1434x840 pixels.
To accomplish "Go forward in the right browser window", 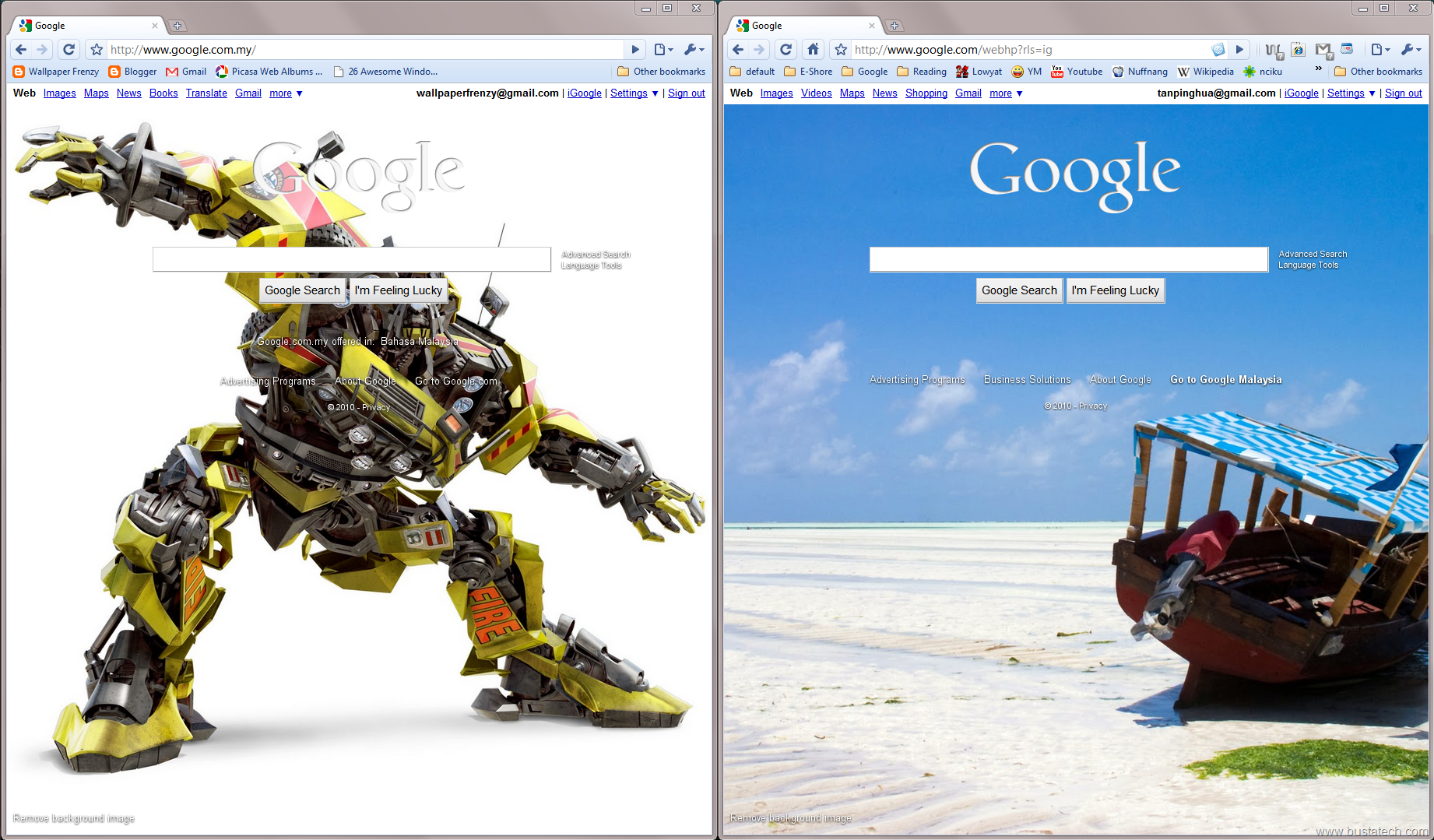I will coord(759,50).
